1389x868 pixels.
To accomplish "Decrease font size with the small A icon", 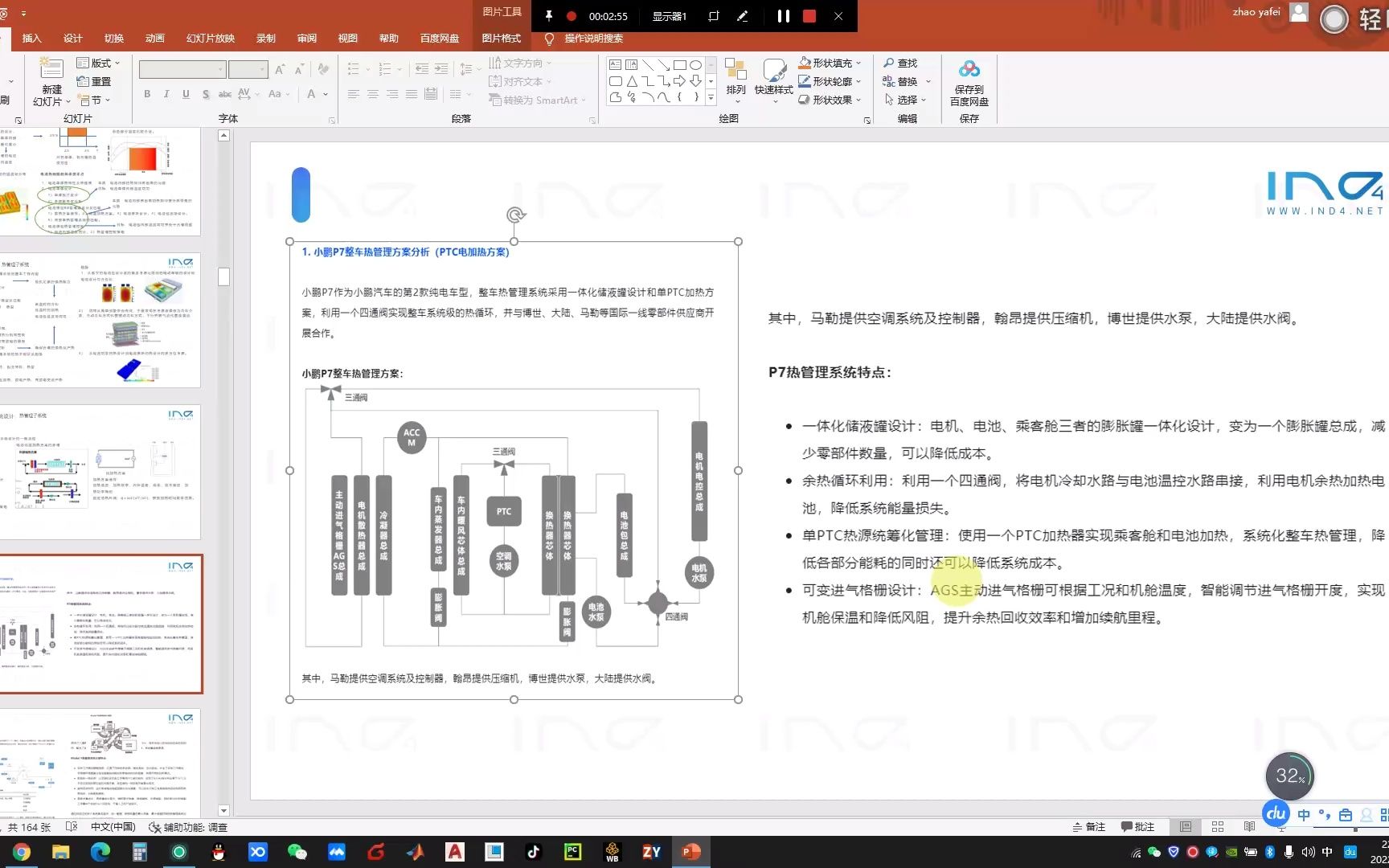I will pos(299,70).
